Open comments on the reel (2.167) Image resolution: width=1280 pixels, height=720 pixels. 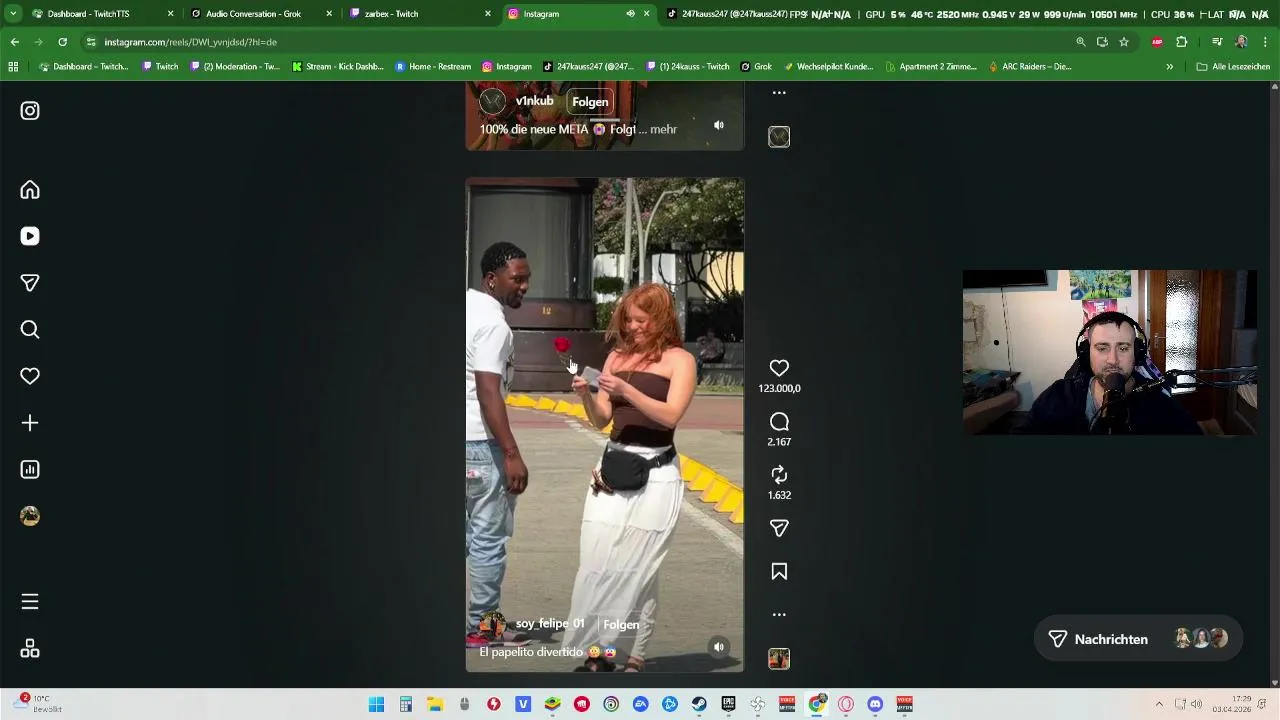[x=779, y=422]
